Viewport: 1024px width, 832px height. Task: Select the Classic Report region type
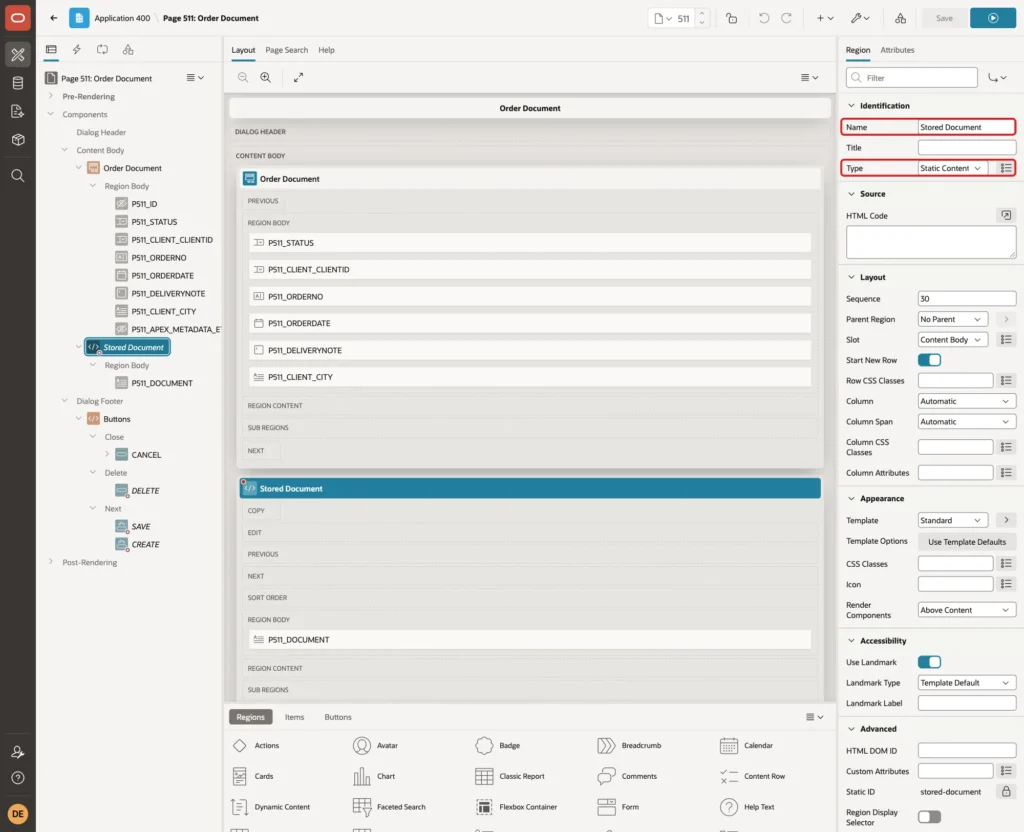pos(510,776)
